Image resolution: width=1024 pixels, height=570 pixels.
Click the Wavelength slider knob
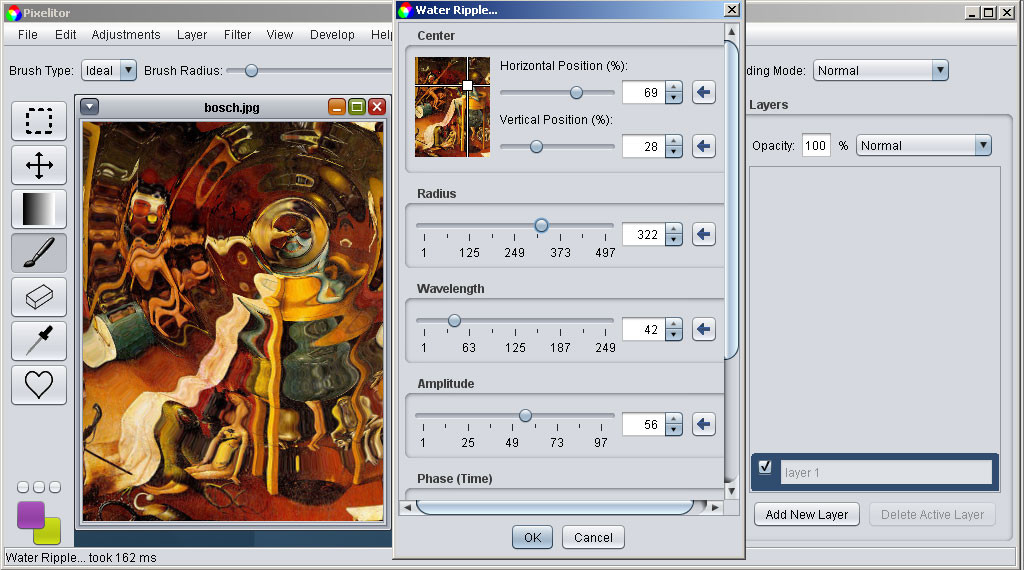455,321
